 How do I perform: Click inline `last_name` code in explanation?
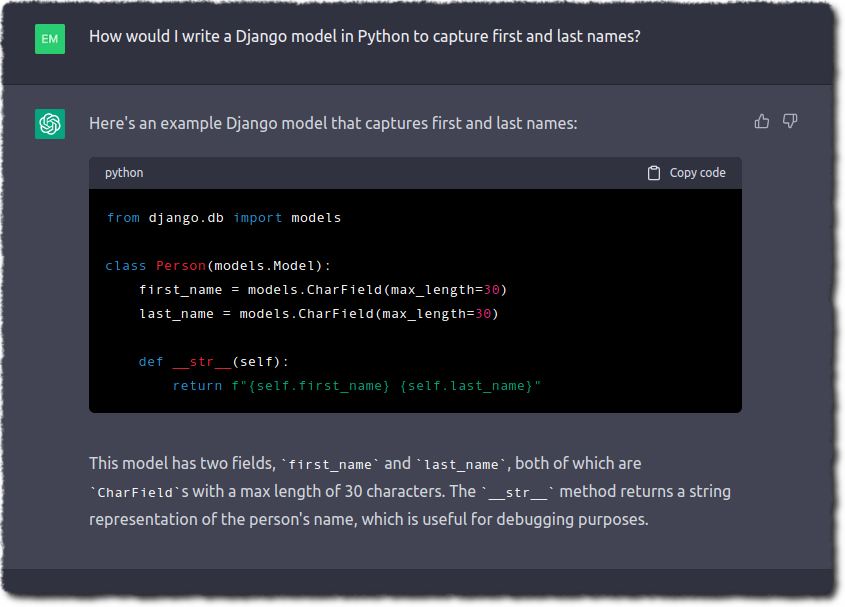tap(461, 465)
